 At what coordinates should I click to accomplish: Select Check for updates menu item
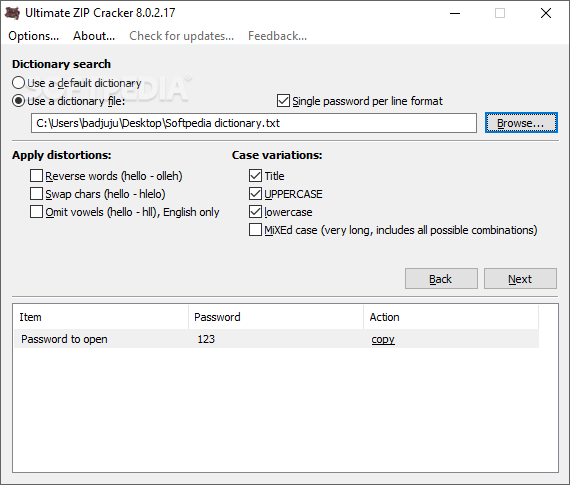coord(181,36)
